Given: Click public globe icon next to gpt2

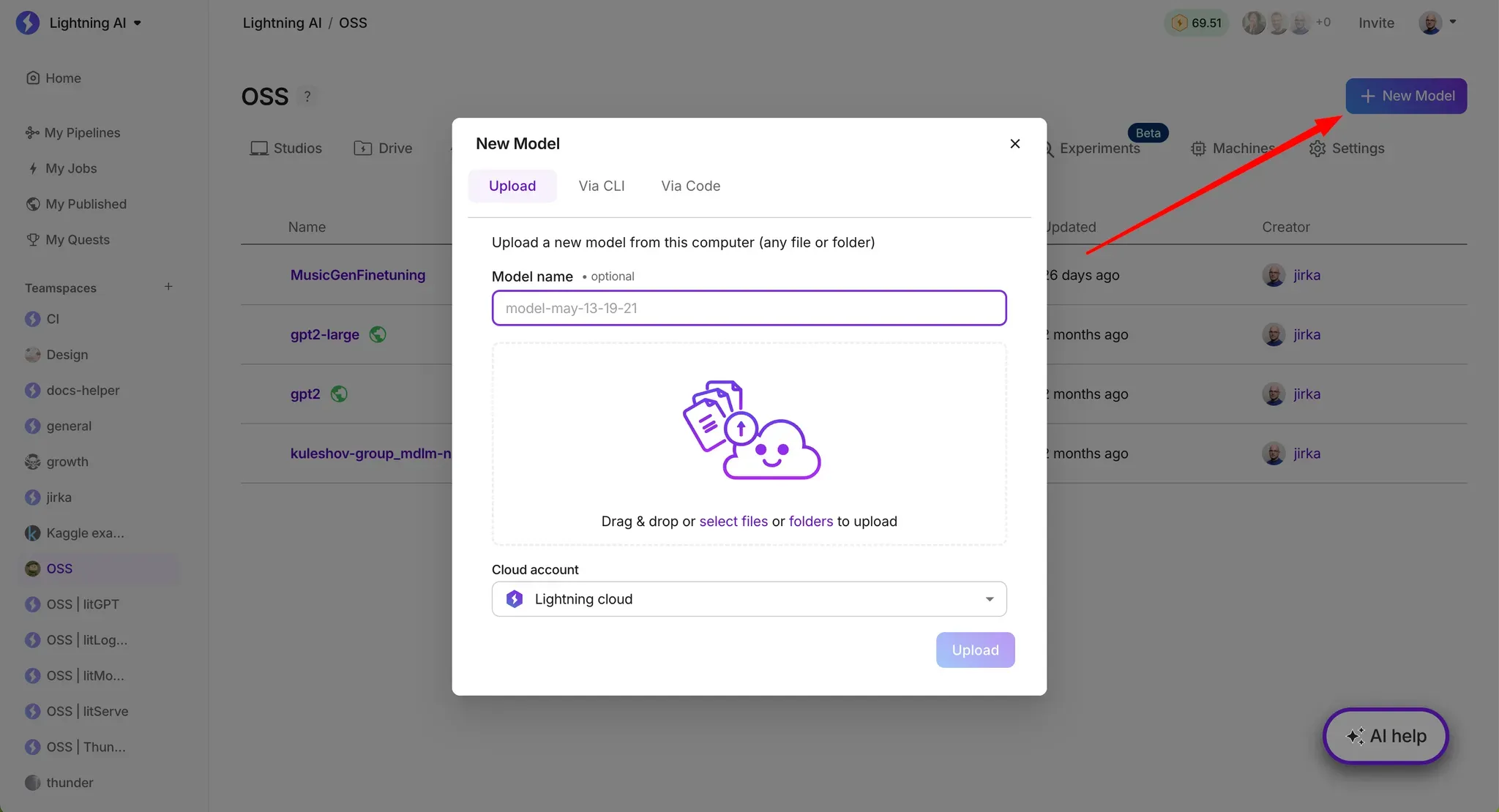Looking at the screenshot, I should click(338, 394).
